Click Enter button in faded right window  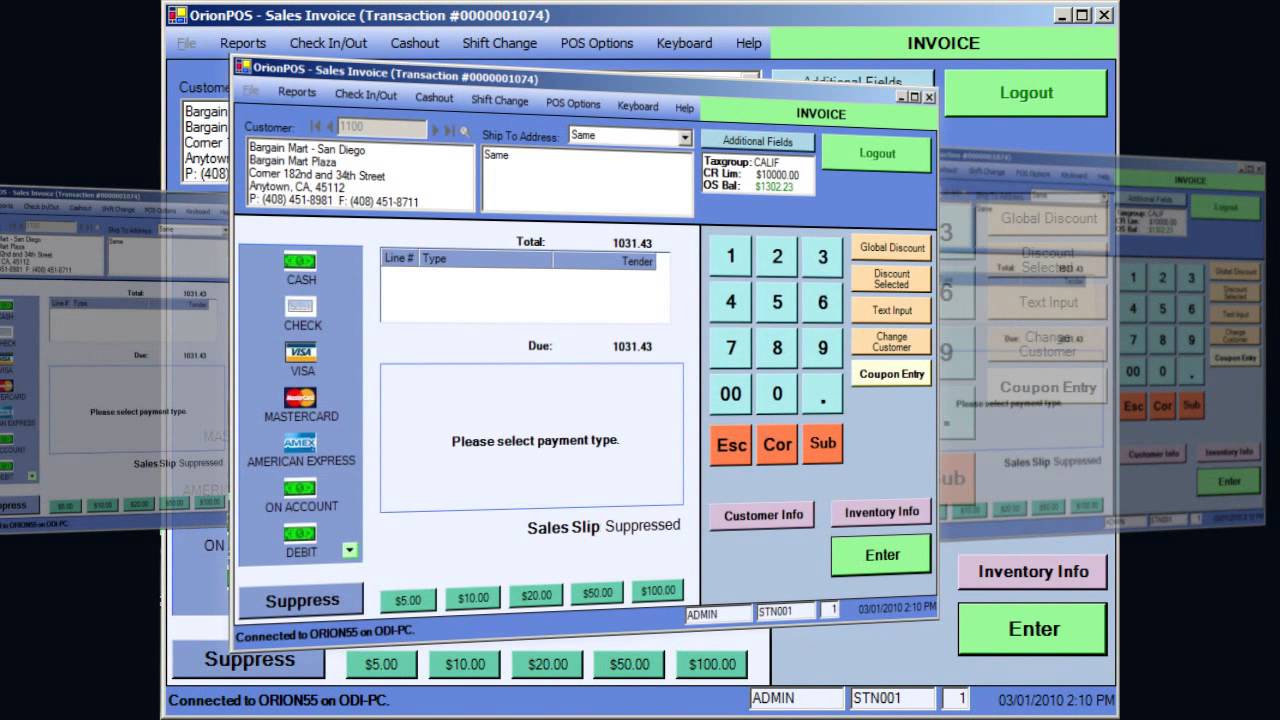point(1229,481)
